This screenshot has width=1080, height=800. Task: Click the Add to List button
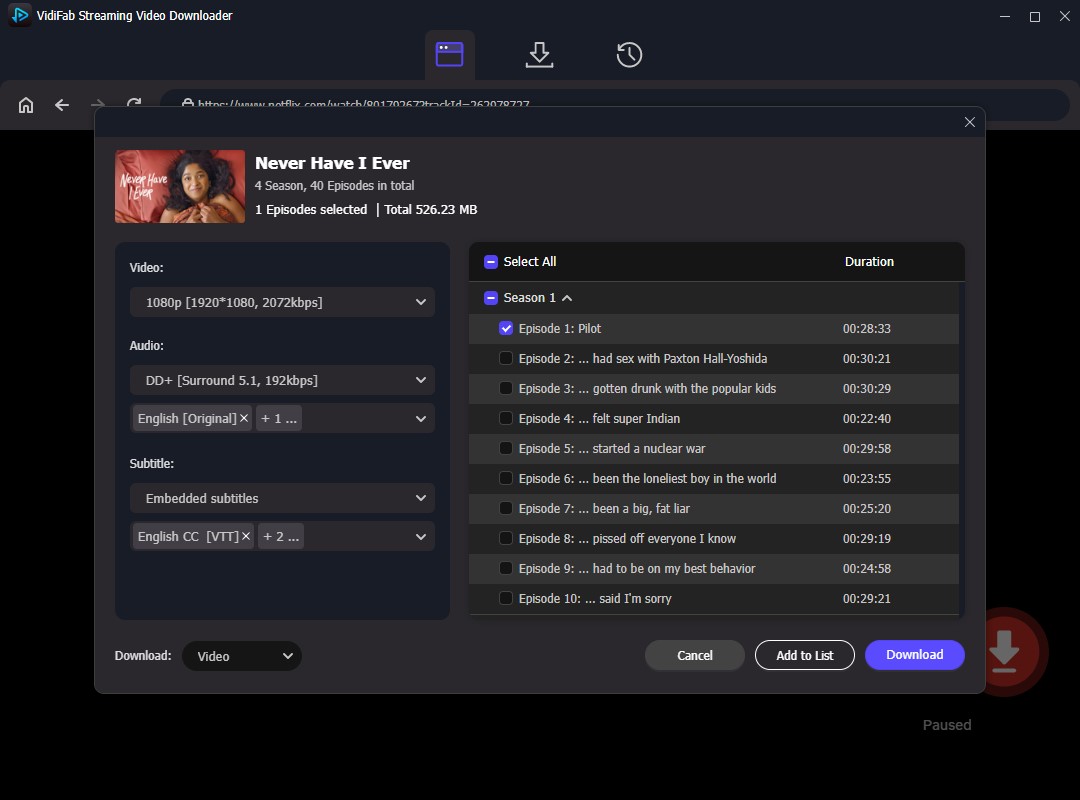[x=804, y=655]
